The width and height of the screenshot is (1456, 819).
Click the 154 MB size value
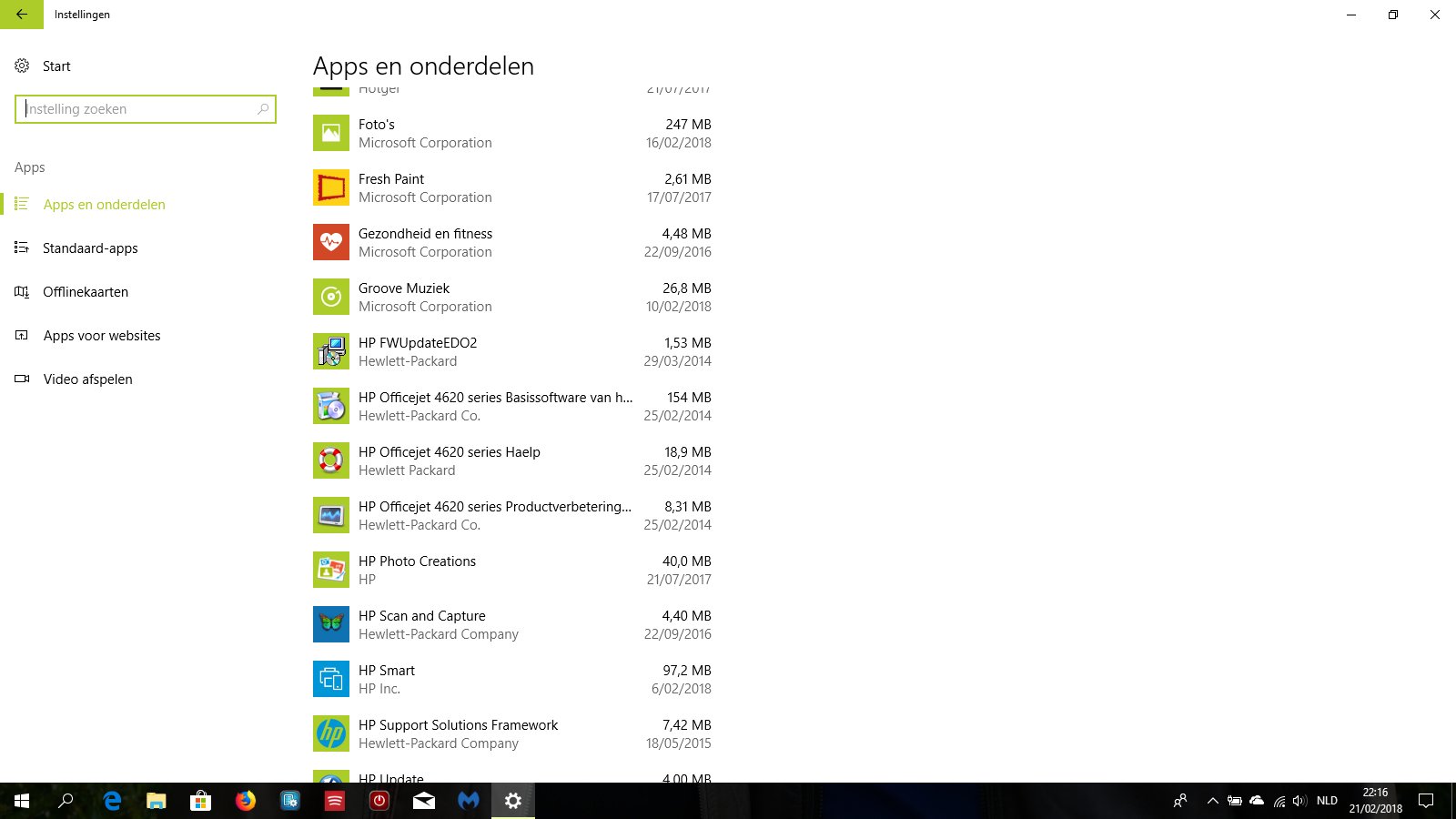(x=689, y=398)
